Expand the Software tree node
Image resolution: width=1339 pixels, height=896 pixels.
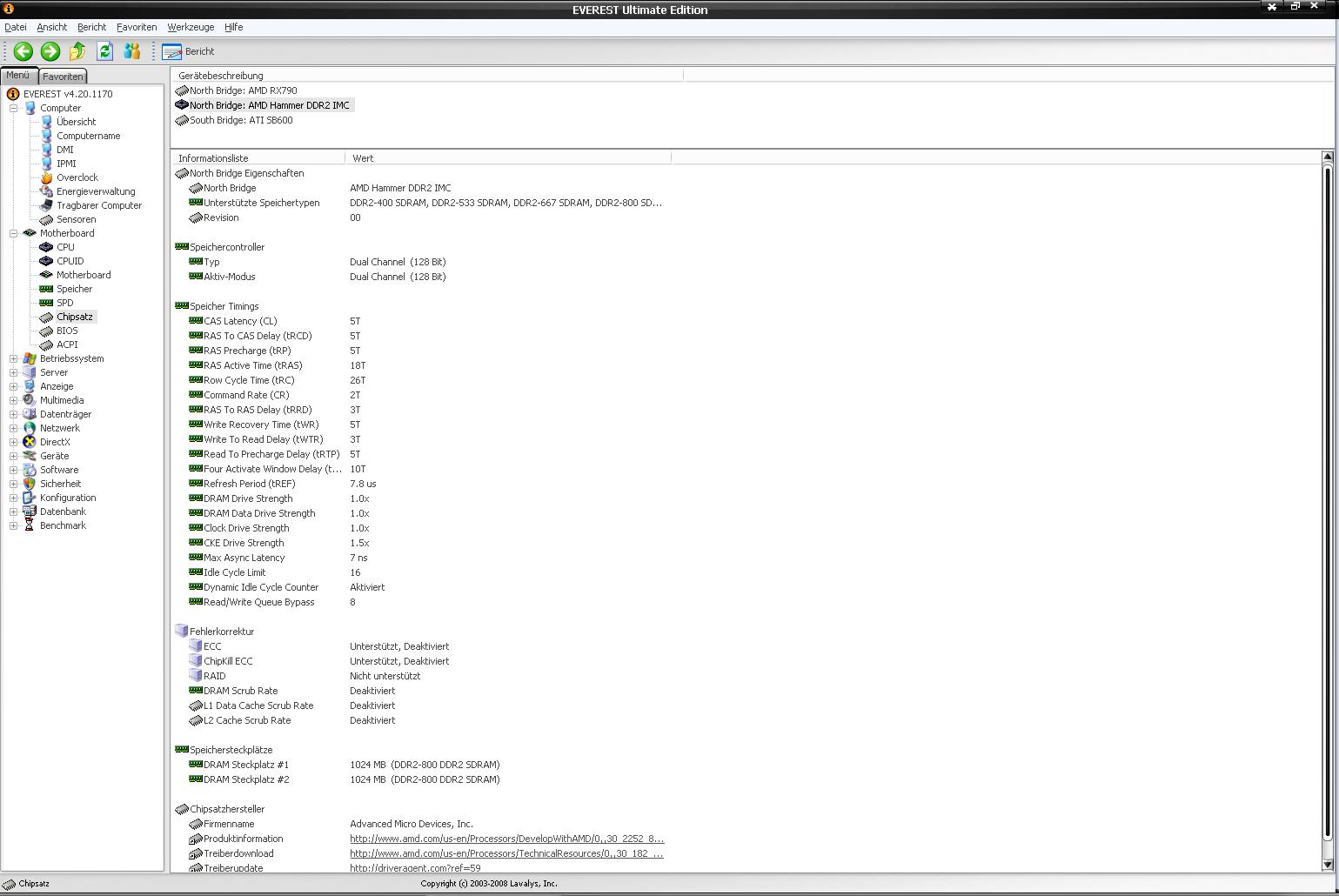(x=14, y=470)
